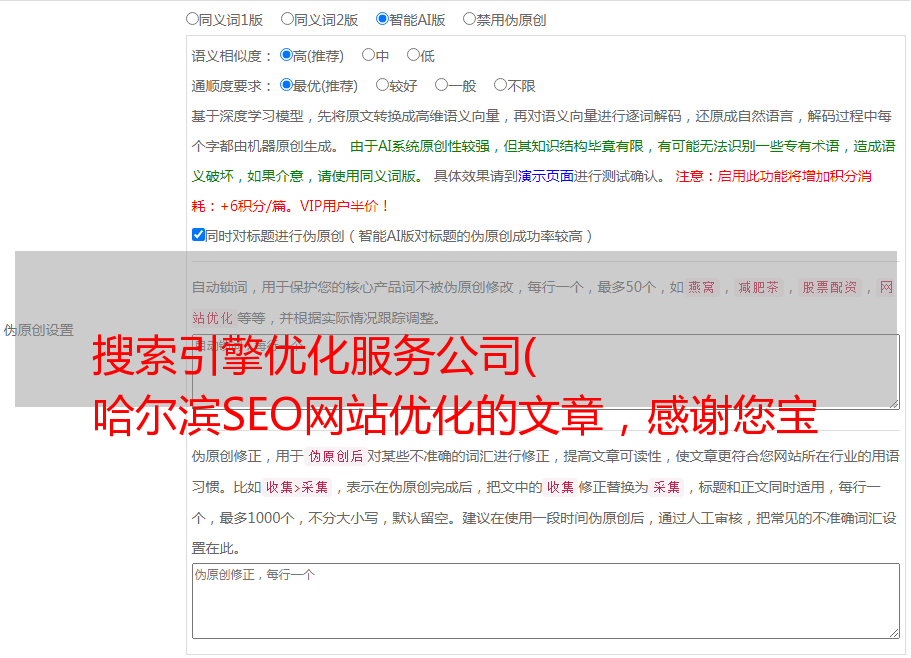This screenshot has width=911, height=658.
Task: Select the 智能AI版 radio button
Action: click(383, 19)
